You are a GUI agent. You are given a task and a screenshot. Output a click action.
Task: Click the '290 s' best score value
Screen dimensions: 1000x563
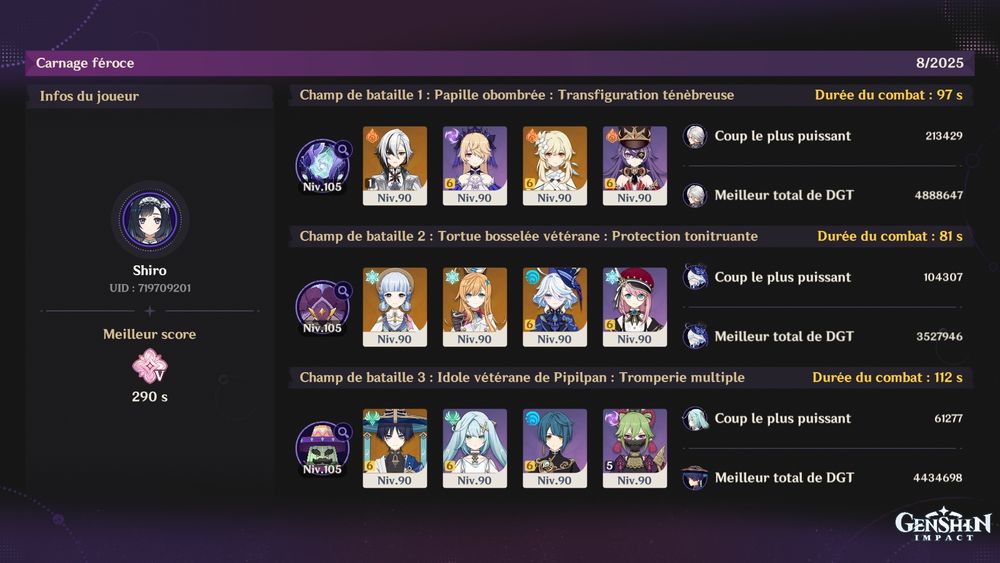tap(150, 397)
